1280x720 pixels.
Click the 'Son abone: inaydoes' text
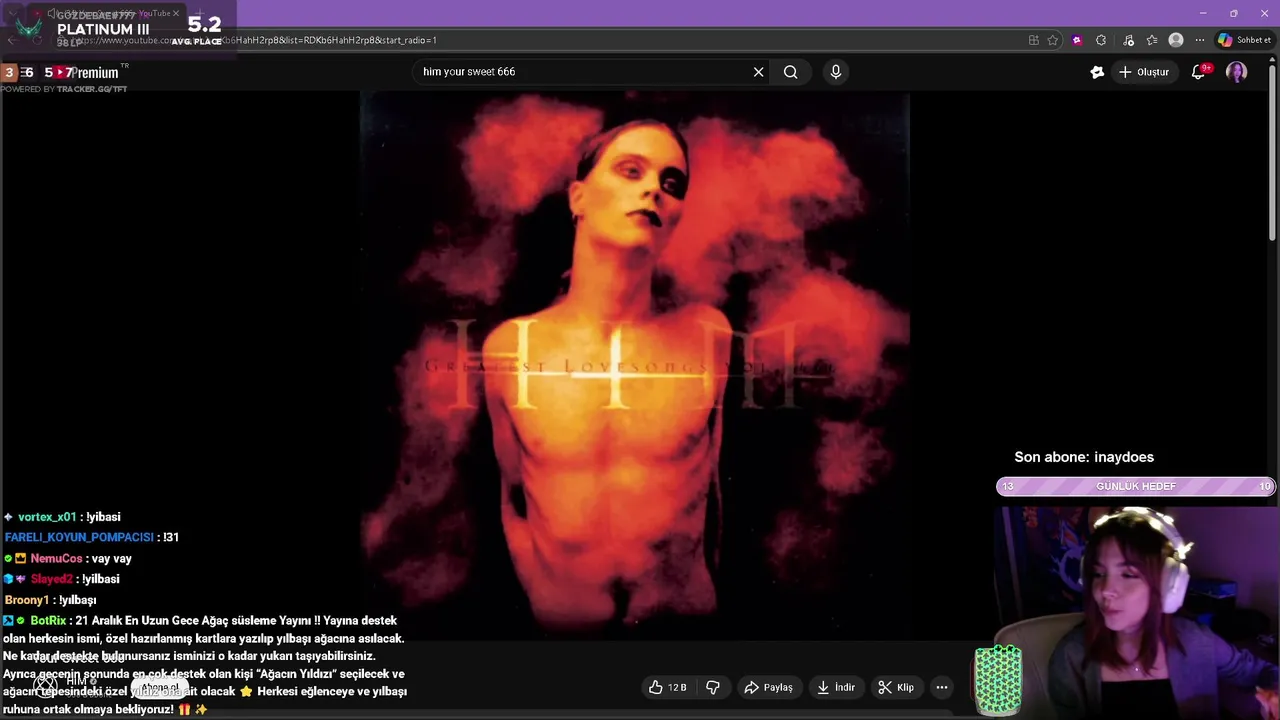click(x=1084, y=457)
